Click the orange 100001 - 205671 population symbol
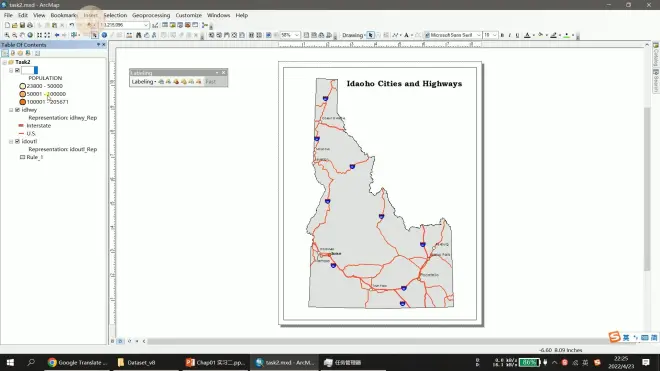 coord(22,102)
